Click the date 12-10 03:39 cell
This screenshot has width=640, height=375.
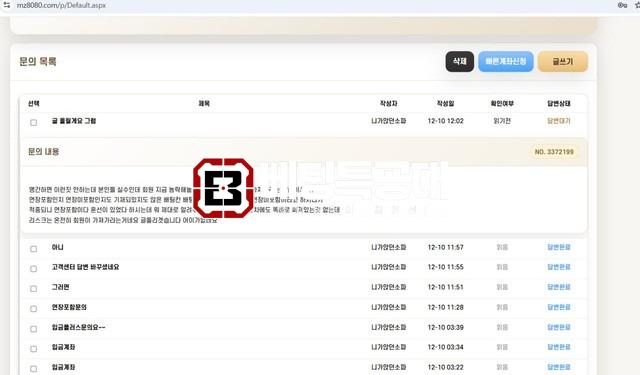(x=445, y=327)
